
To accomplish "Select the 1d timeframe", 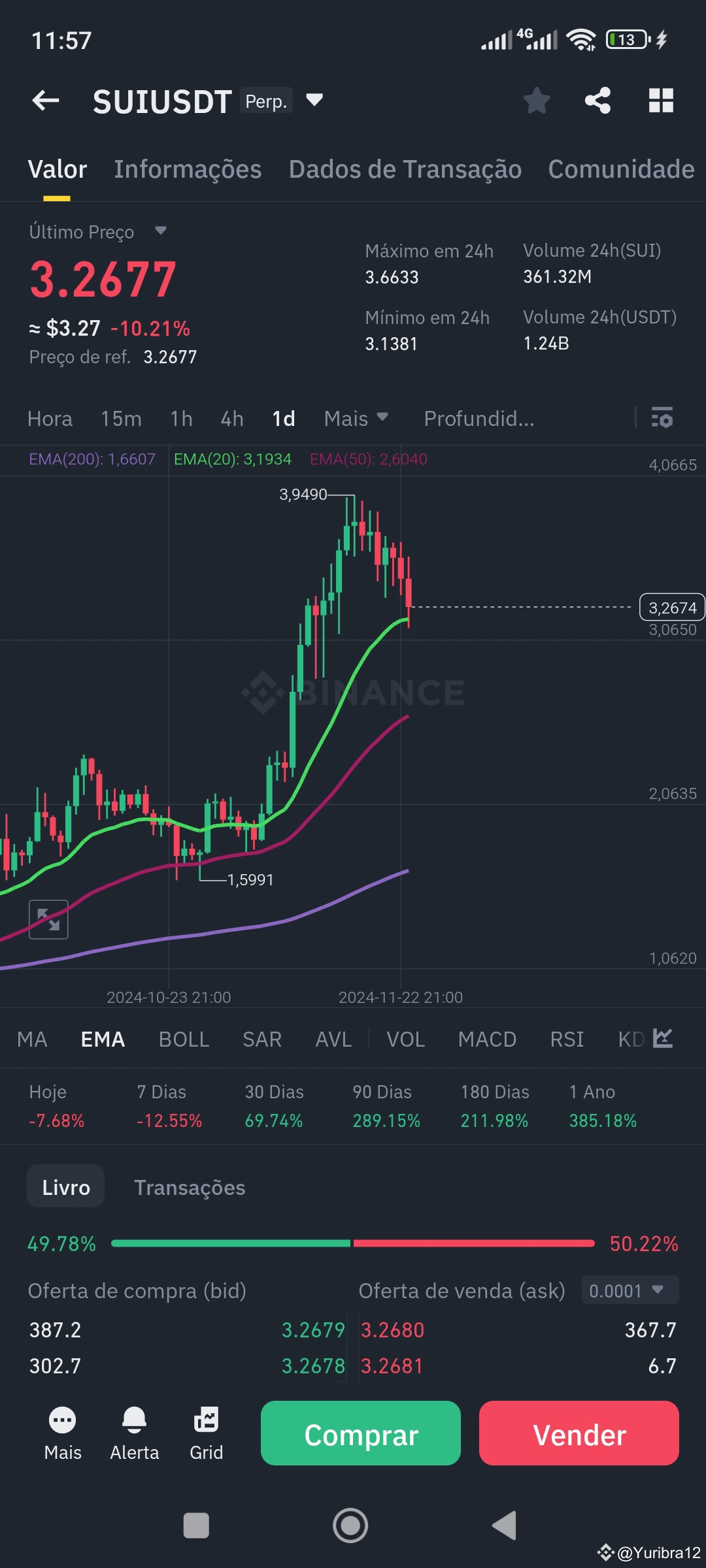I will [284, 418].
